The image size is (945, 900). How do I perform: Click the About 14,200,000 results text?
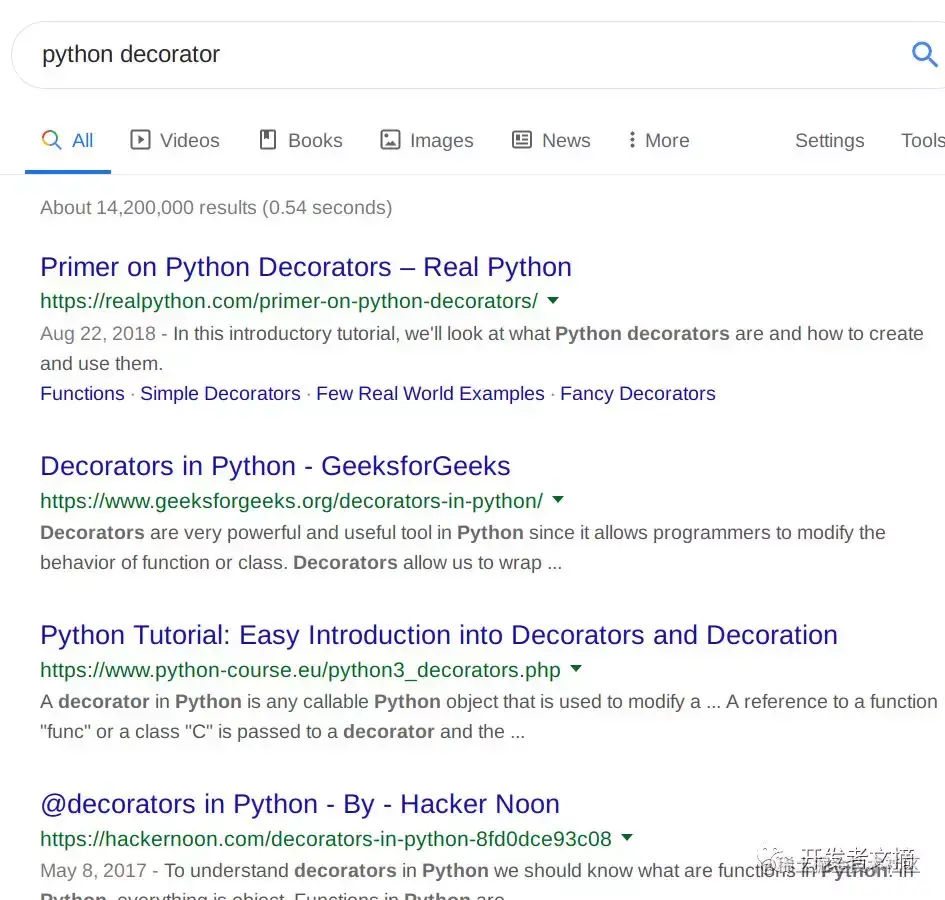point(216,207)
